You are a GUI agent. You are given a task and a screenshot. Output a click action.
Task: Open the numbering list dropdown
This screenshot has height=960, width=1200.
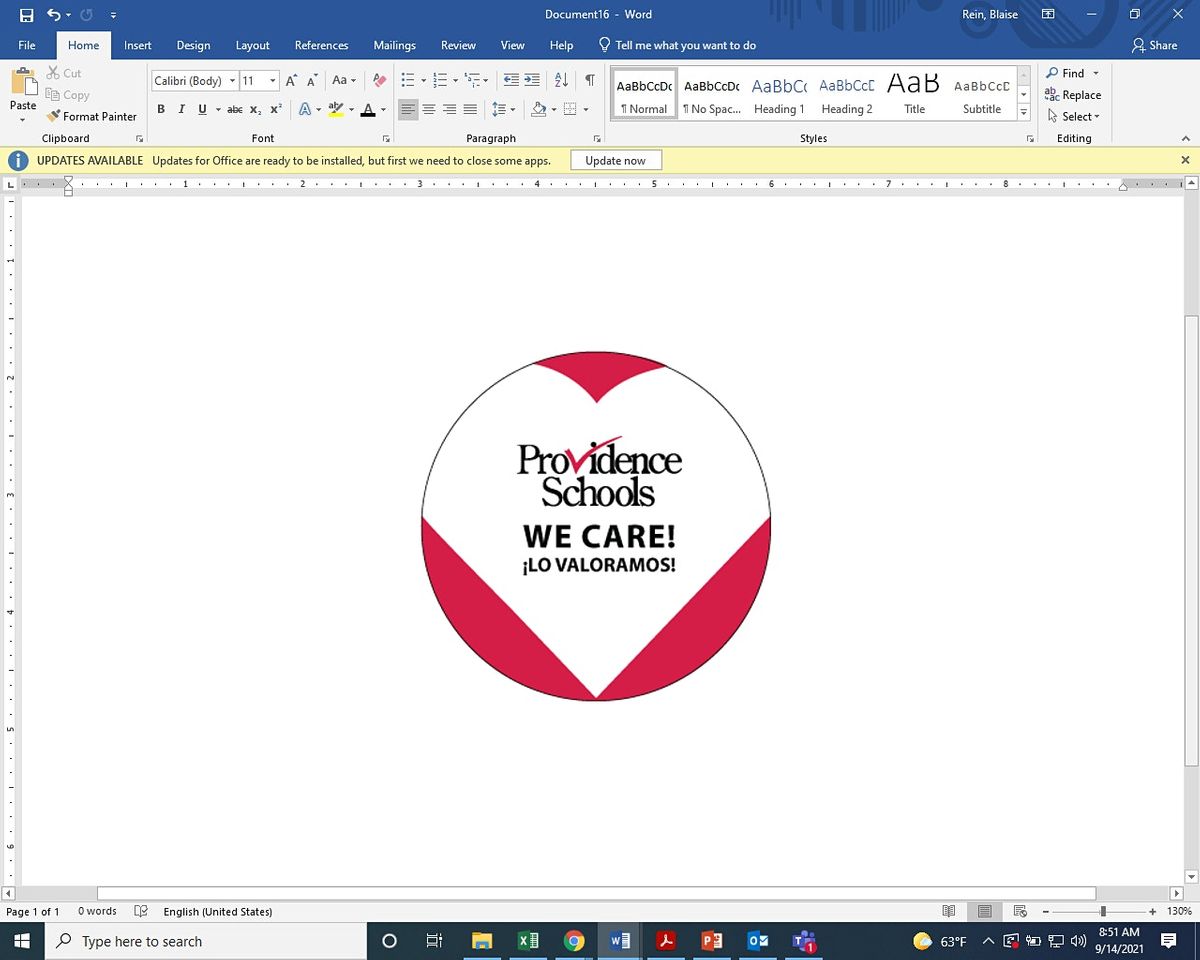pos(456,80)
